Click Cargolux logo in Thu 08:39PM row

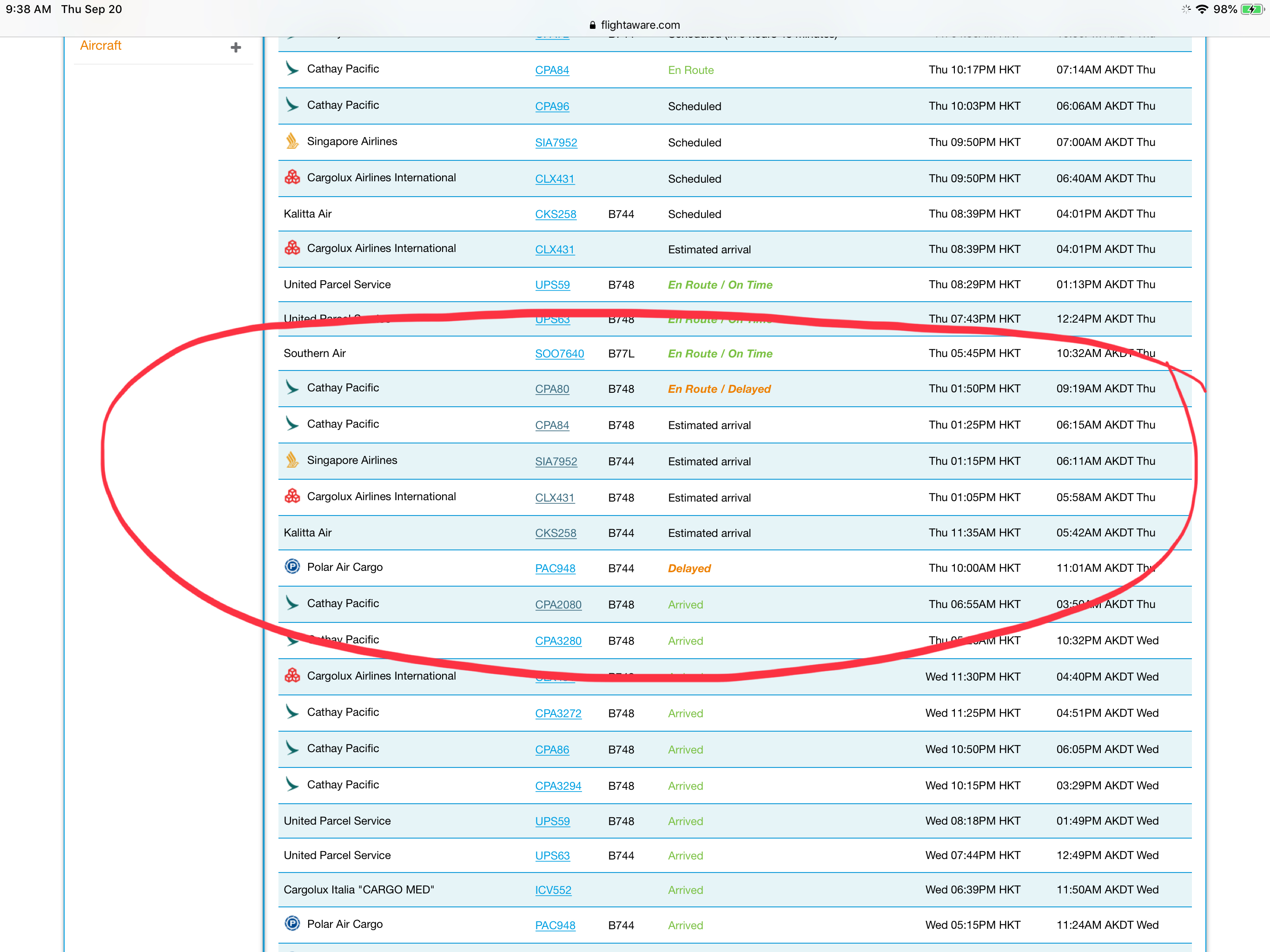[292, 247]
